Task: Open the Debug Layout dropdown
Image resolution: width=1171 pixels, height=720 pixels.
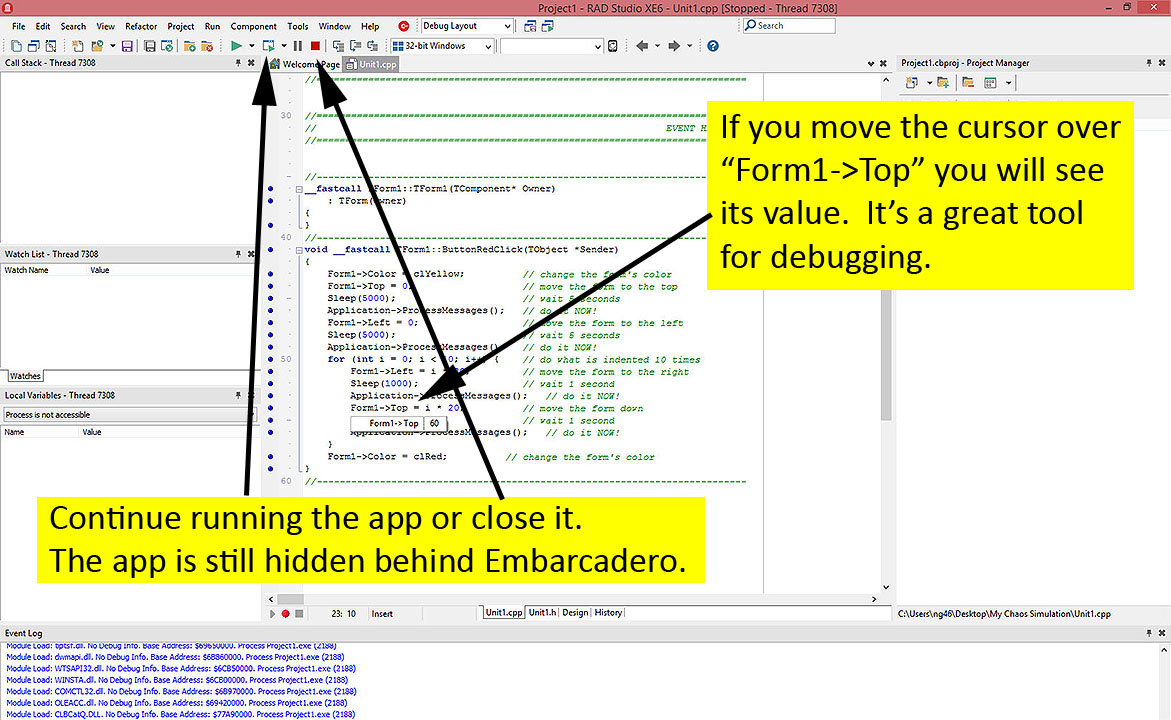Action: tap(508, 26)
